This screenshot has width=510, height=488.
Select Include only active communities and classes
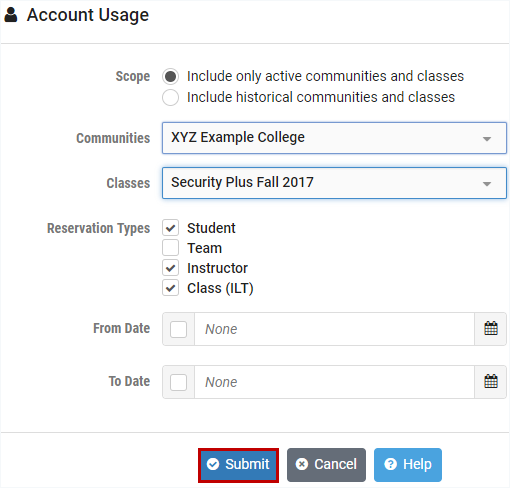170,76
